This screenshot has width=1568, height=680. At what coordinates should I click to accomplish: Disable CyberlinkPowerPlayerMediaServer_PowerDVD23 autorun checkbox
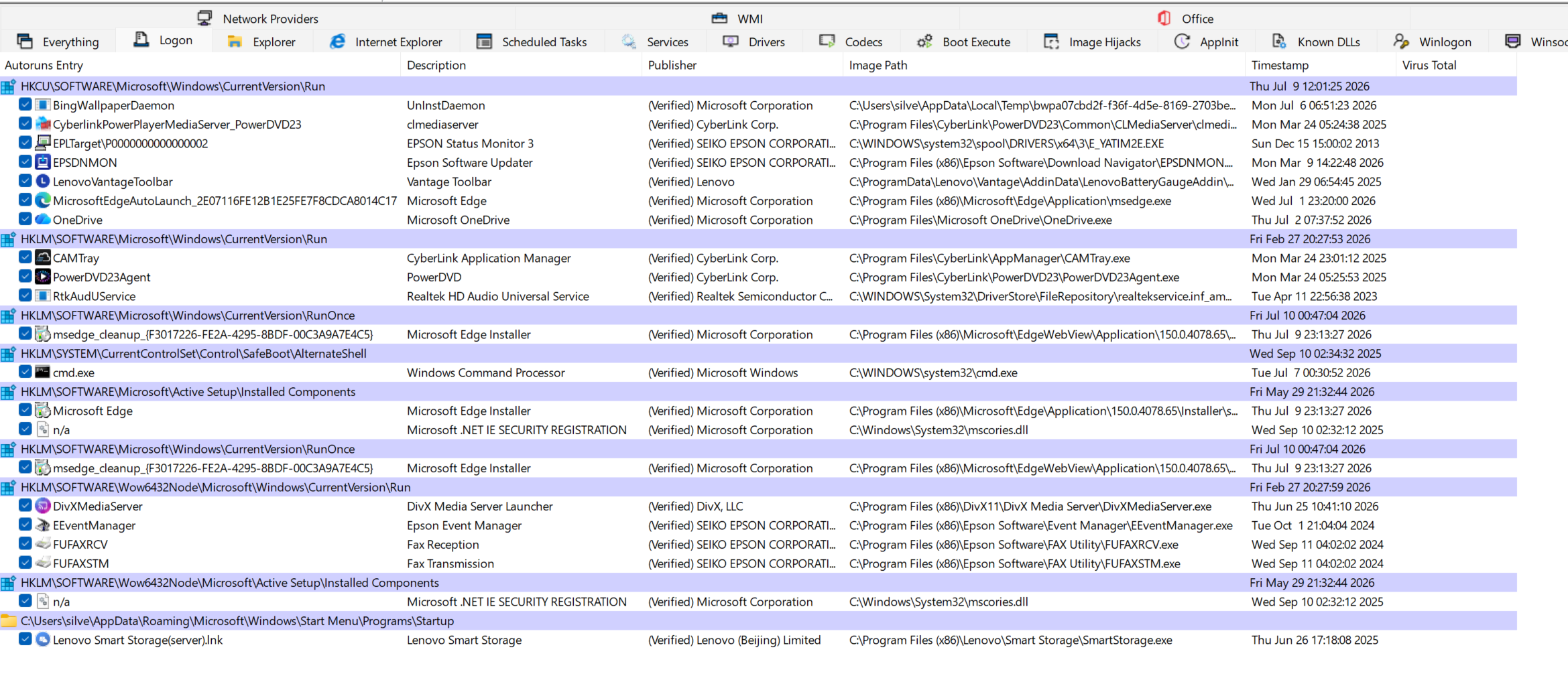coord(25,123)
